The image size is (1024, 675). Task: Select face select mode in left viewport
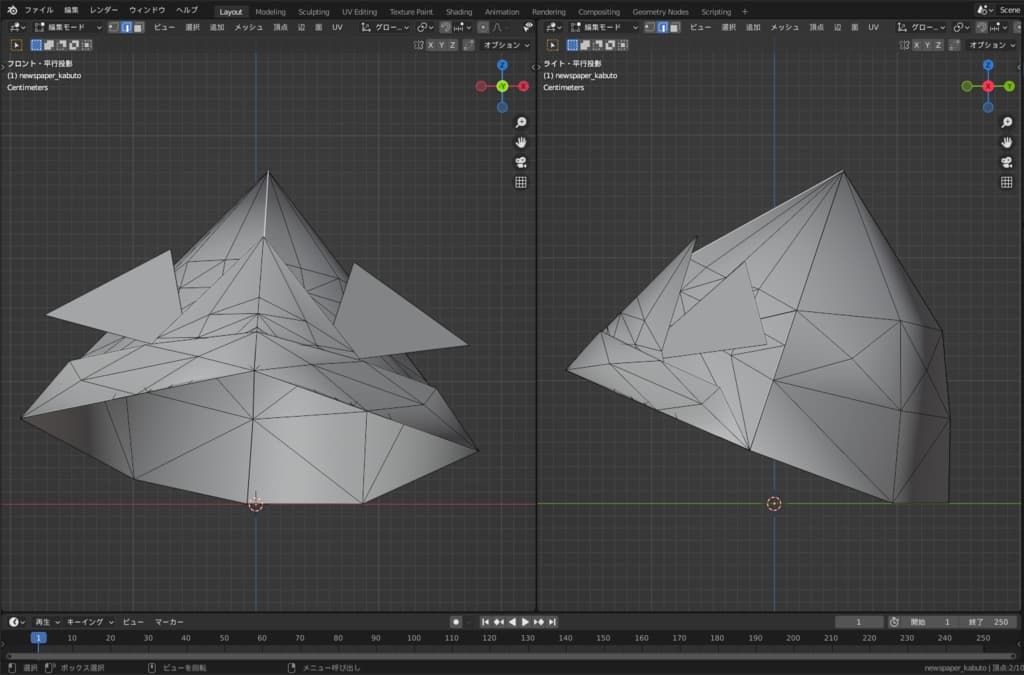tap(138, 27)
